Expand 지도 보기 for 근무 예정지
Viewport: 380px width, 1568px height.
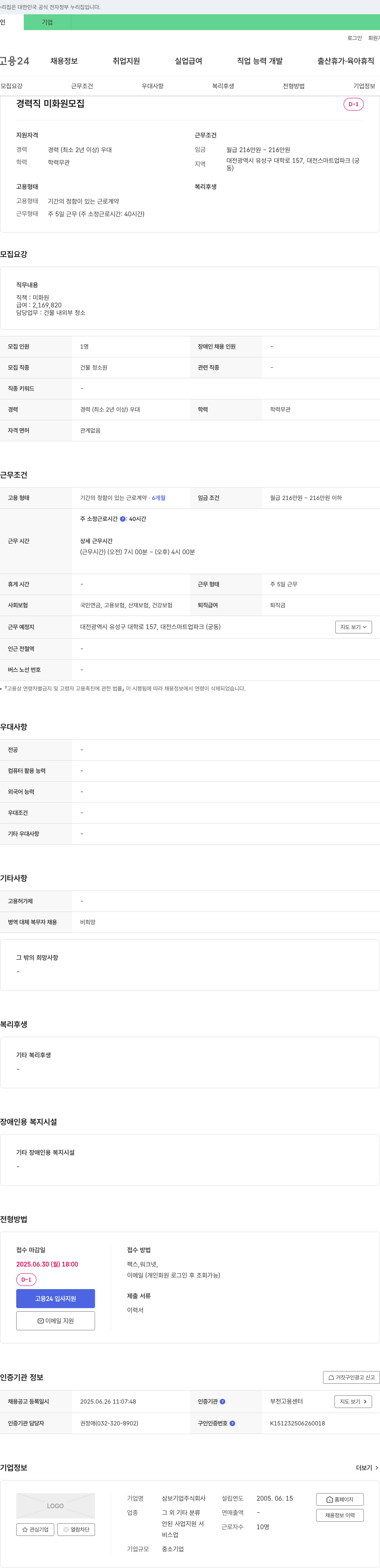(353, 627)
